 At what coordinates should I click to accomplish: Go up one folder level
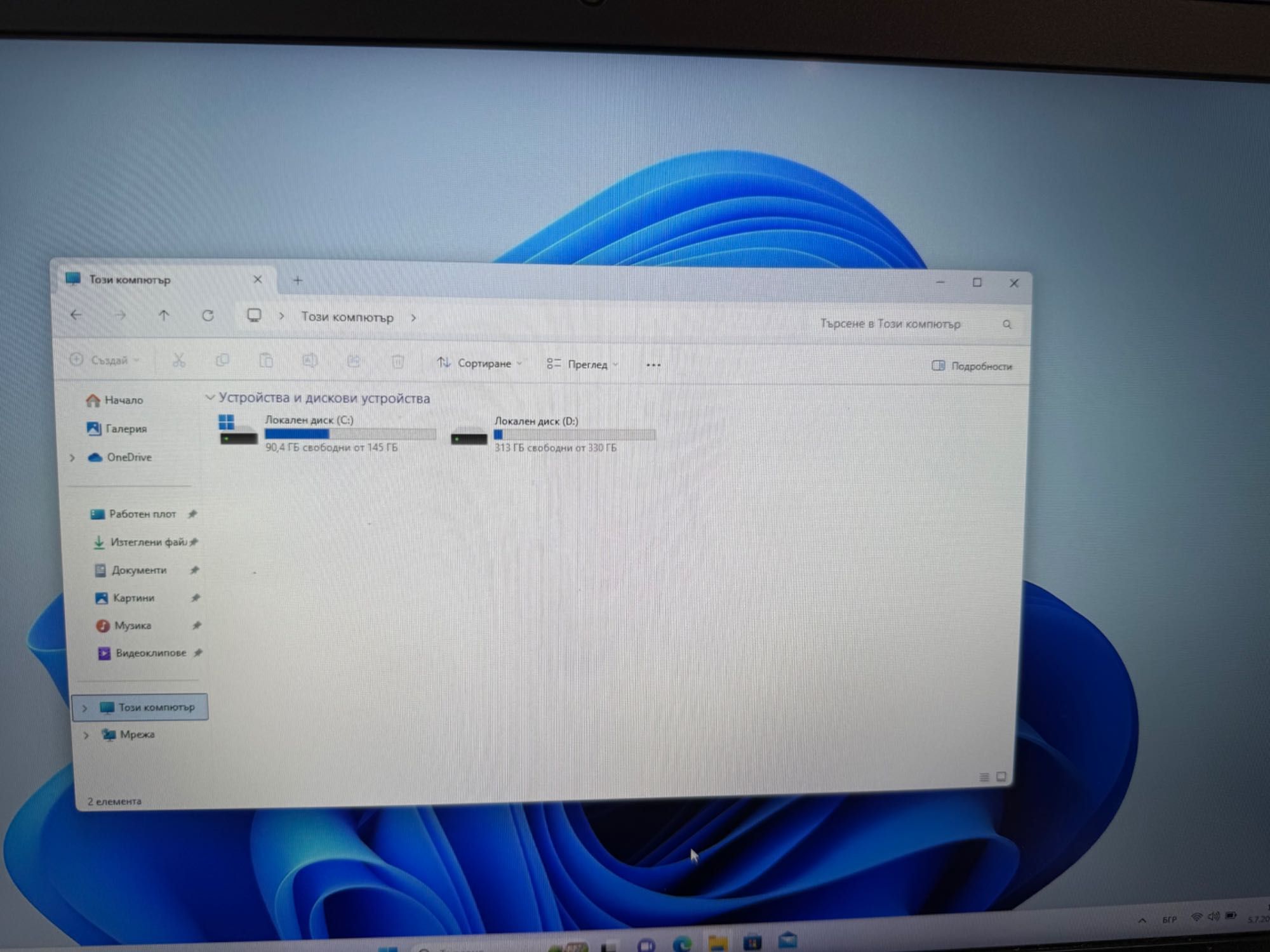(x=164, y=315)
